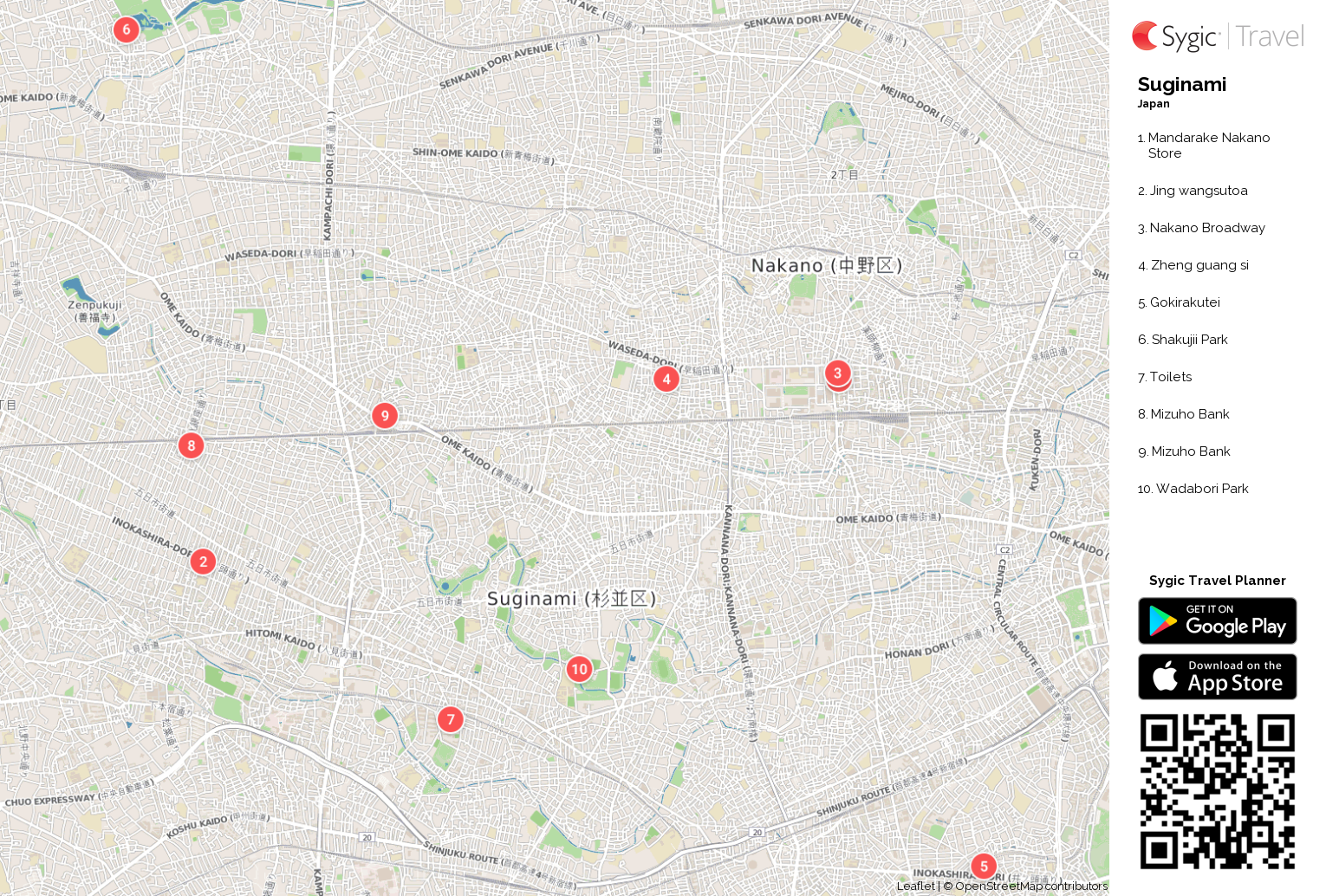This screenshot has width=1326, height=896.
Task: Open the Leaflet attribution link
Action: click(x=915, y=886)
